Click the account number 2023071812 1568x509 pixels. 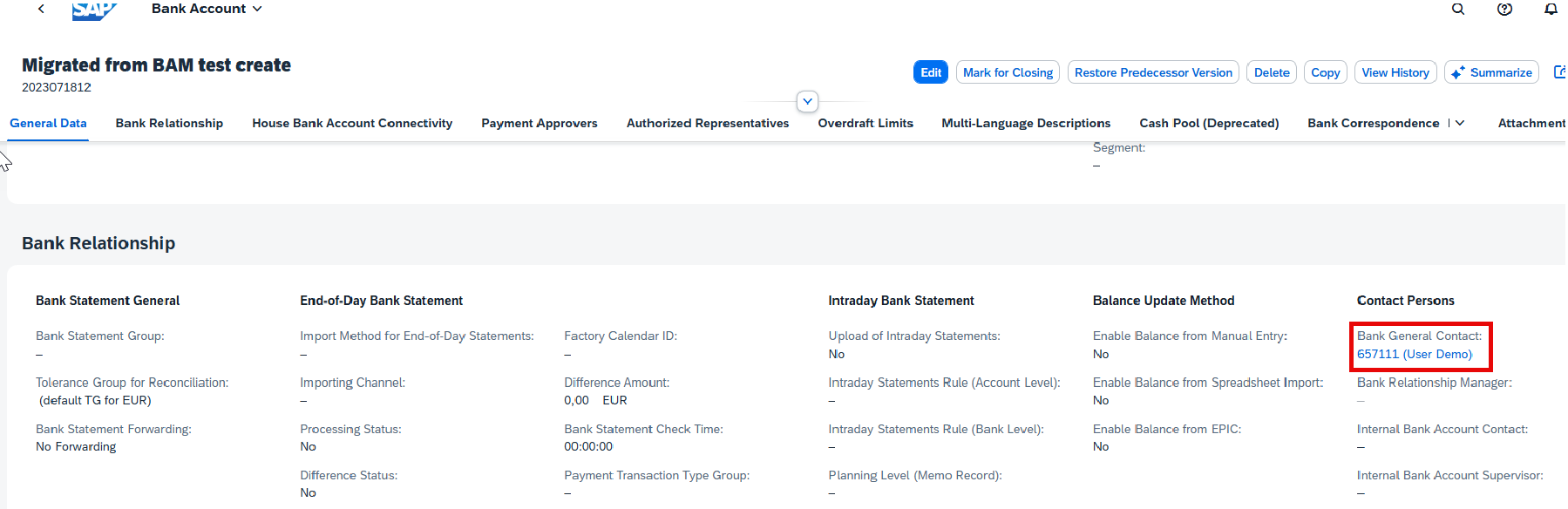click(x=57, y=87)
